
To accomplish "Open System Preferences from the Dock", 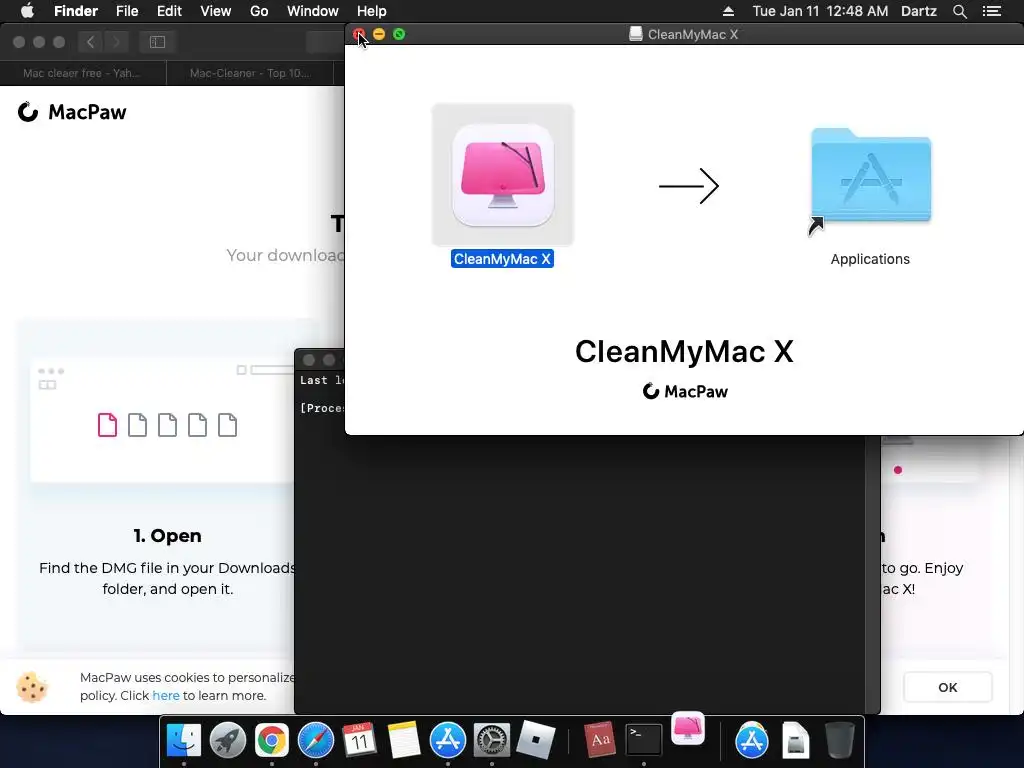I will click(x=492, y=741).
